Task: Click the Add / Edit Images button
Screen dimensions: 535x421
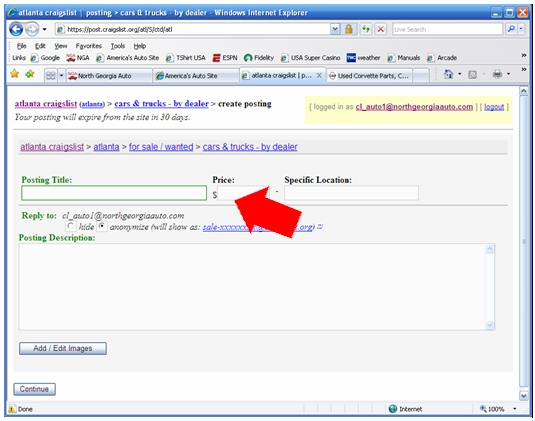Action: 63,348
